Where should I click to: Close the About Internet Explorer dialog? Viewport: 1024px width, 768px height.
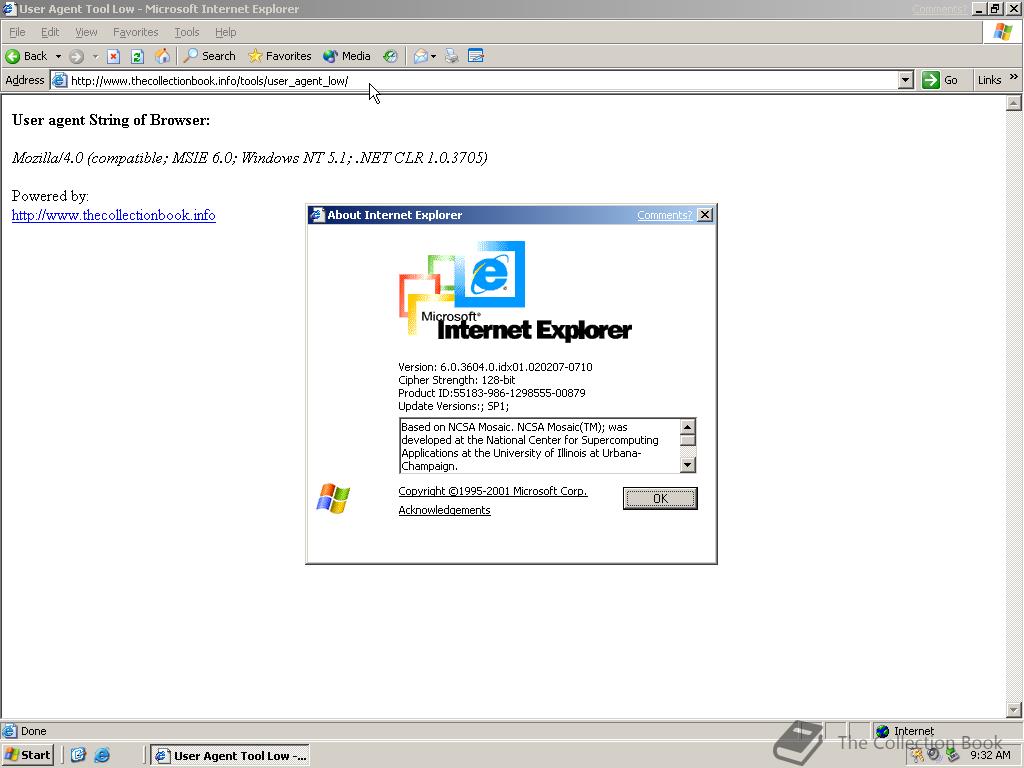(x=705, y=215)
